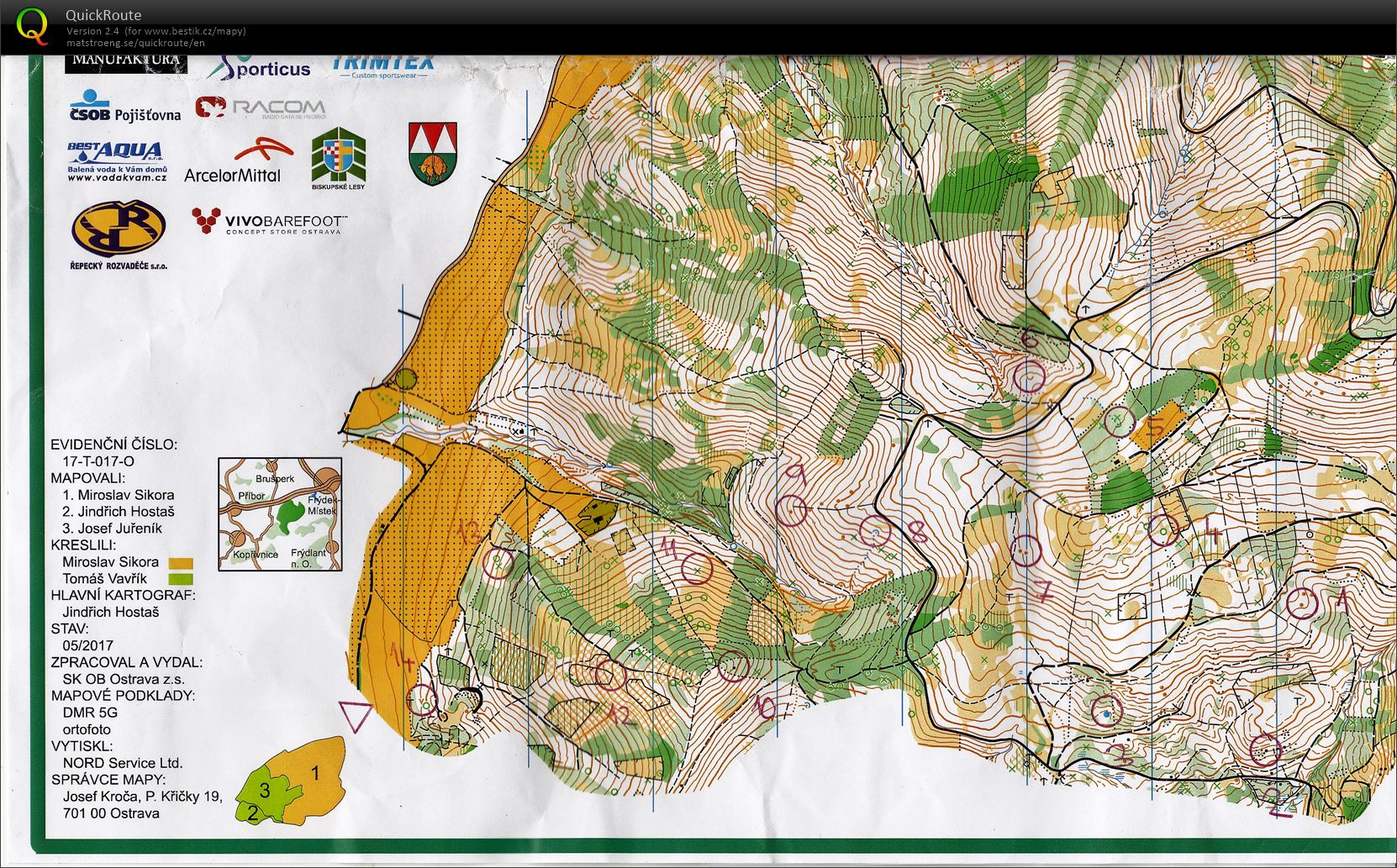Click the 'HLAVNÍ KARTOGRAF:' heading
1397x868 pixels.
point(123,595)
